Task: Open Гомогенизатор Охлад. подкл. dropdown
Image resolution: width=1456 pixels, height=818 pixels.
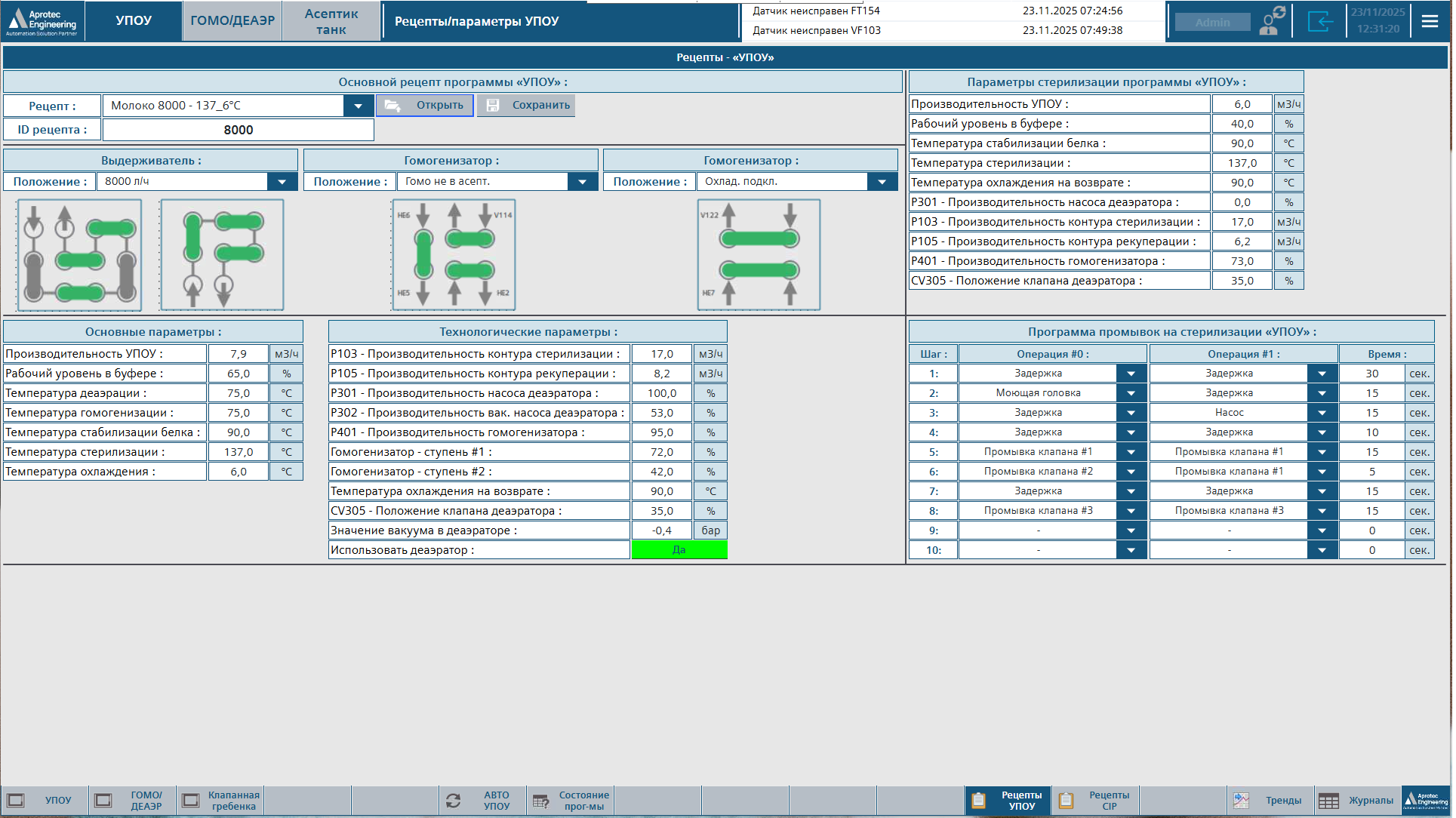Action: (x=882, y=182)
